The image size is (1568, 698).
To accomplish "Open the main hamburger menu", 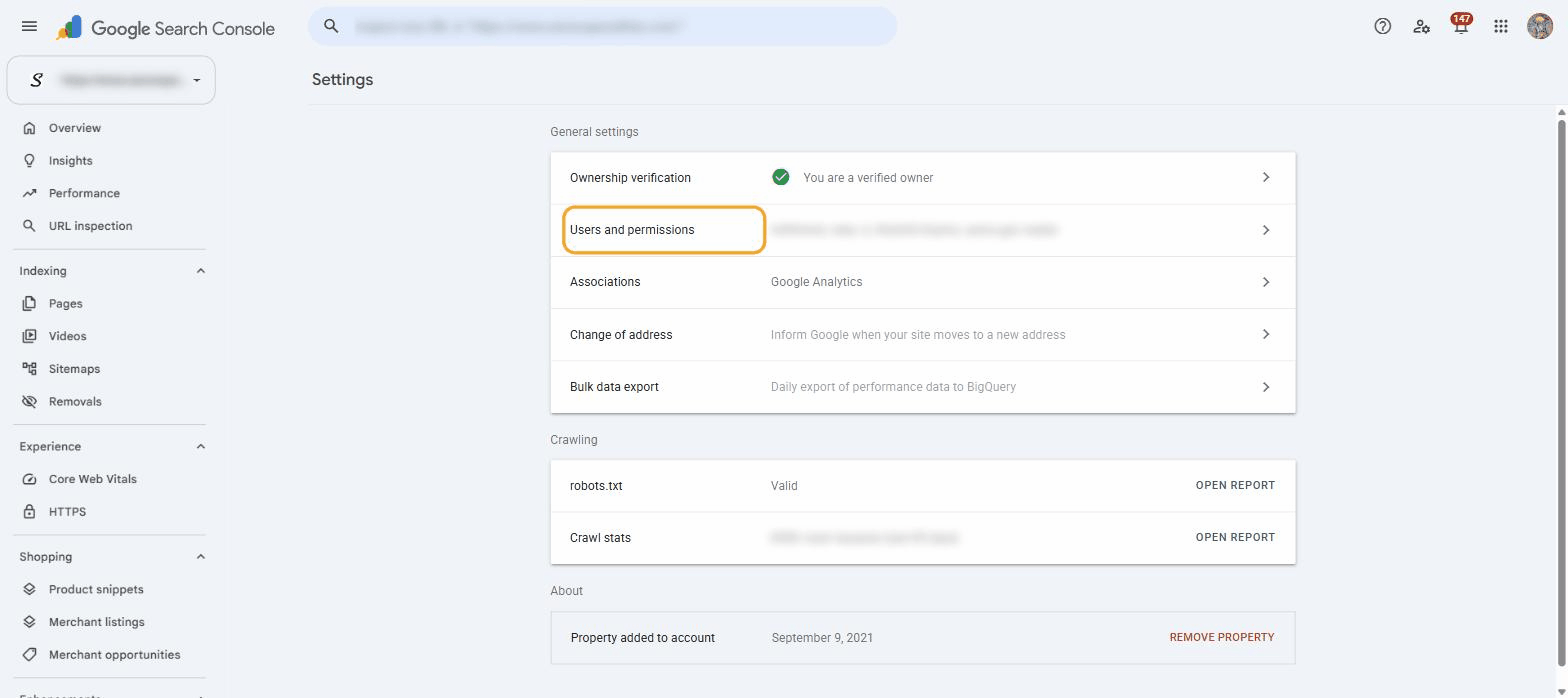I will [x=29, y=27].
